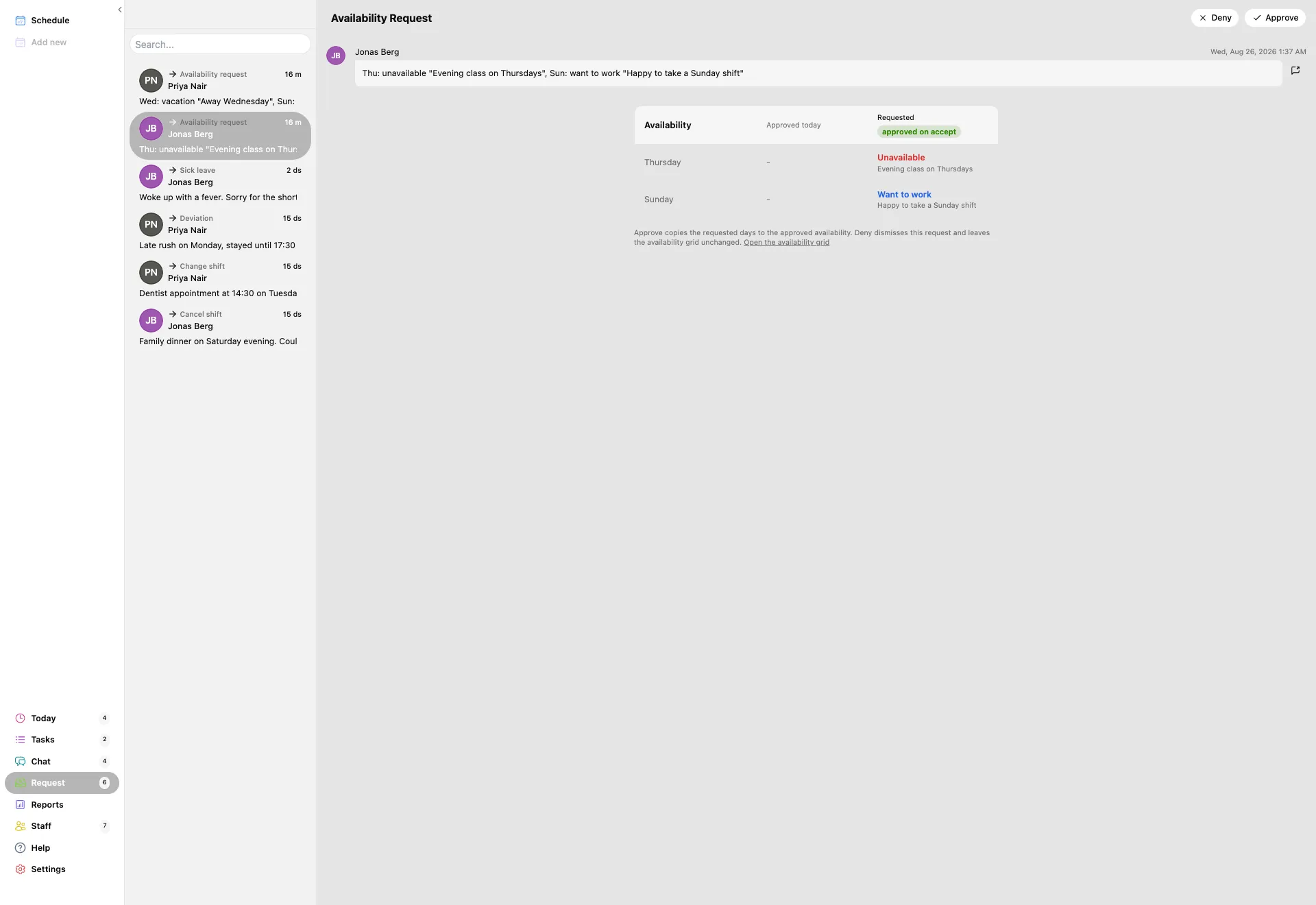The height and width of the screenshot is (905, 1316).
Task: Approve the availability request
Action: [1275, 18]
